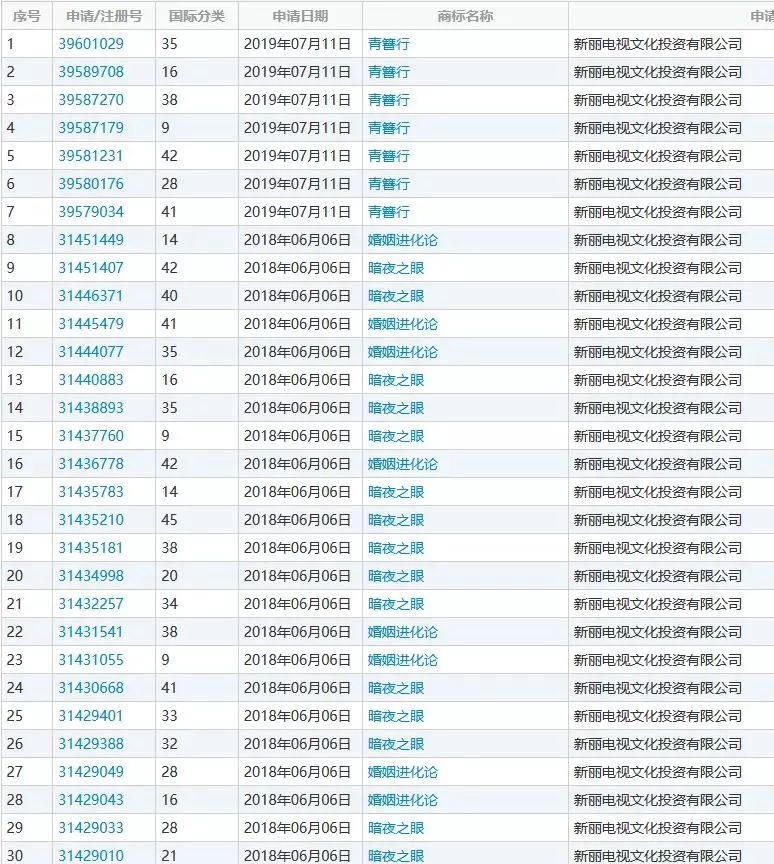Click 暗夜之眼 trademark name in row 13
This screenshot has width=774, height=864.
pos(396,380)
